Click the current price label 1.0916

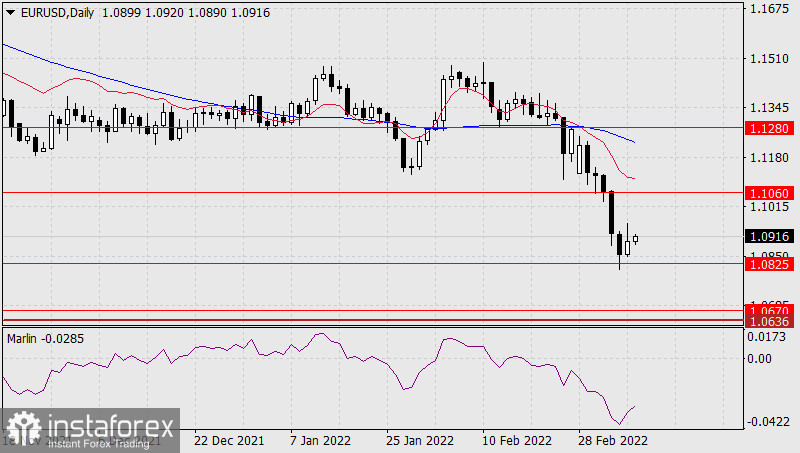point(769,237)
